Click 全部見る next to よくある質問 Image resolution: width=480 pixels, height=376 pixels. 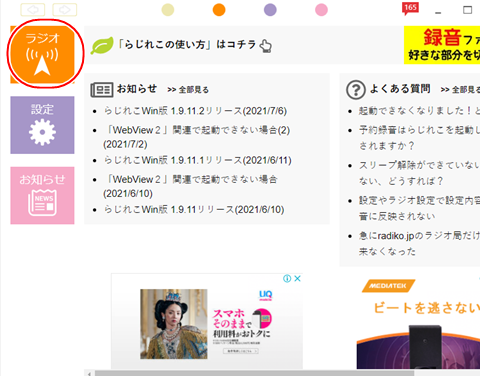(460, 90)
